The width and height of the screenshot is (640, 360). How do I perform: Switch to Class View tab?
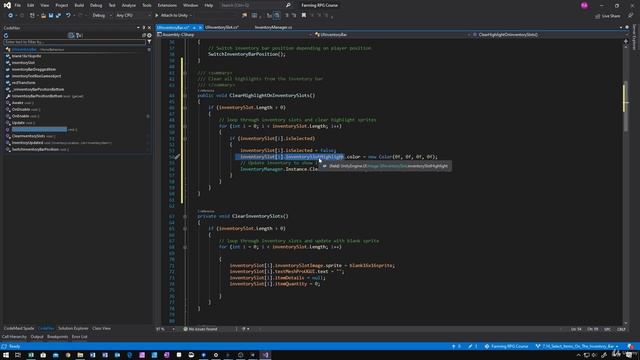[101, 329]
